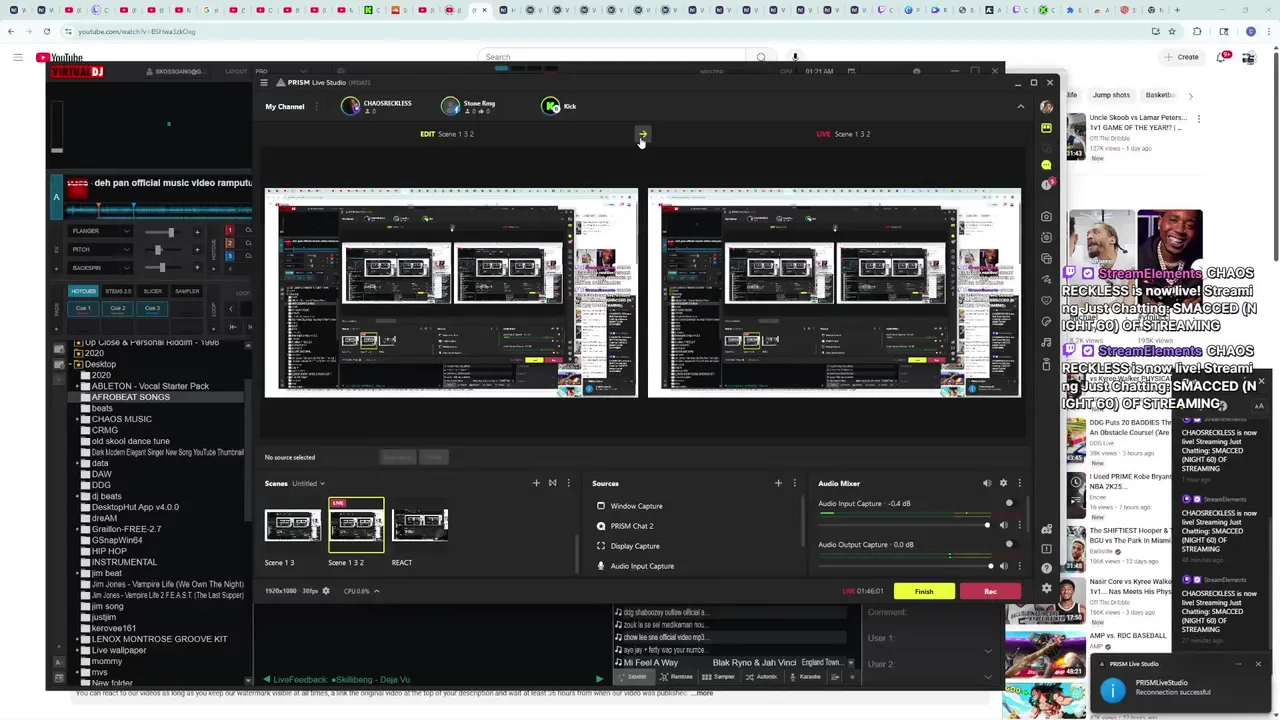Open the Scenes collection Untitled dropdown
1280x720 pixels.
pyautogui.click(x=308, y=483)
